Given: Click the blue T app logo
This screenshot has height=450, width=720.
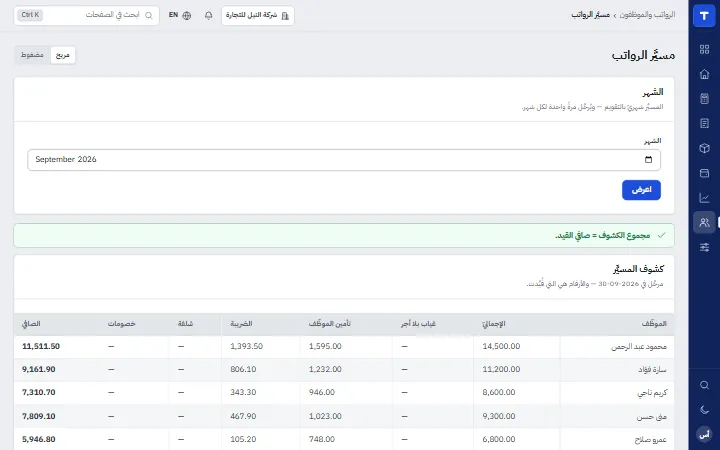Looking at the screenshot, I should point(704,16).
